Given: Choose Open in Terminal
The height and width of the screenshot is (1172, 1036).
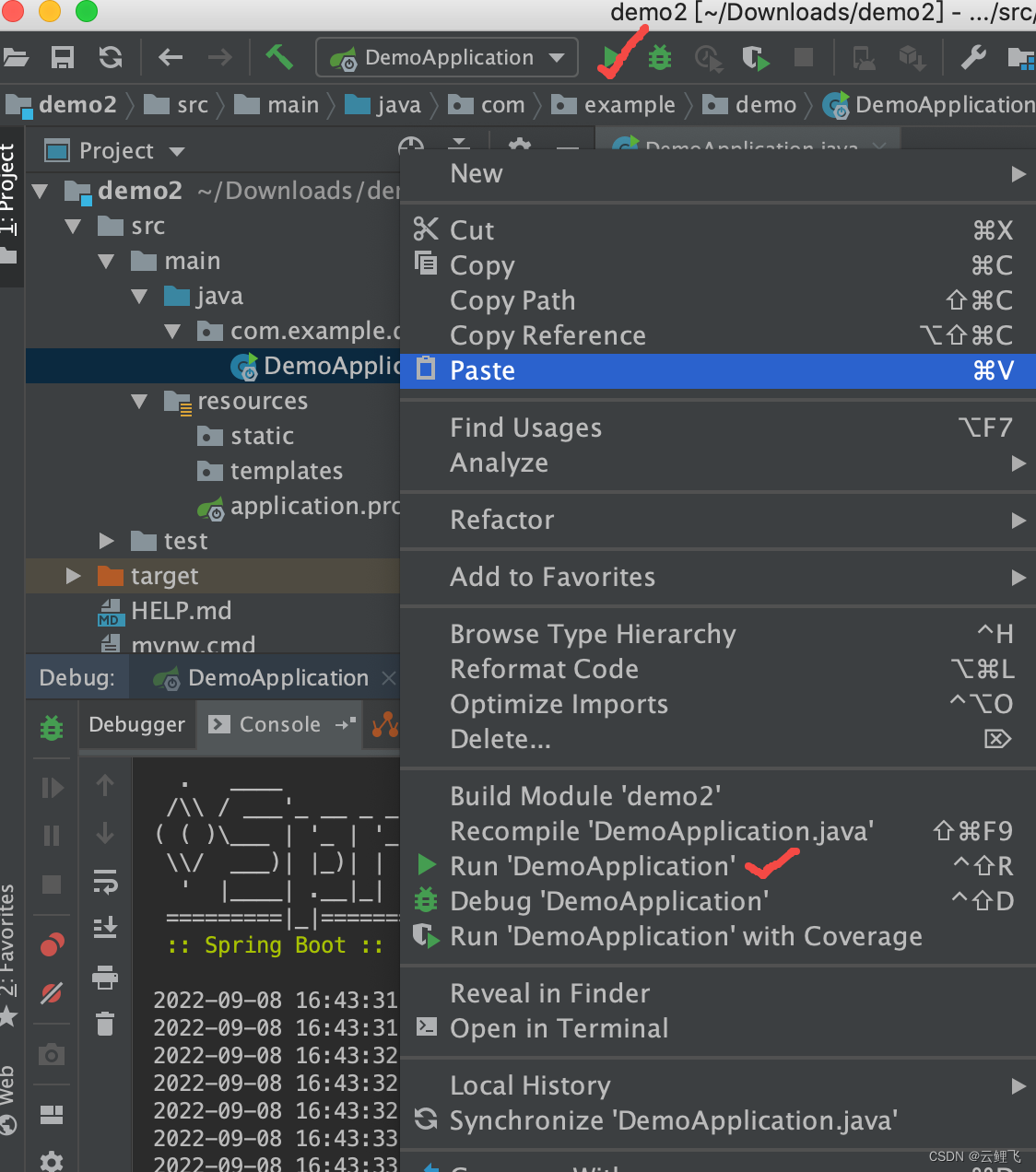Looking at the screenshot, I should pos(718,1028).
